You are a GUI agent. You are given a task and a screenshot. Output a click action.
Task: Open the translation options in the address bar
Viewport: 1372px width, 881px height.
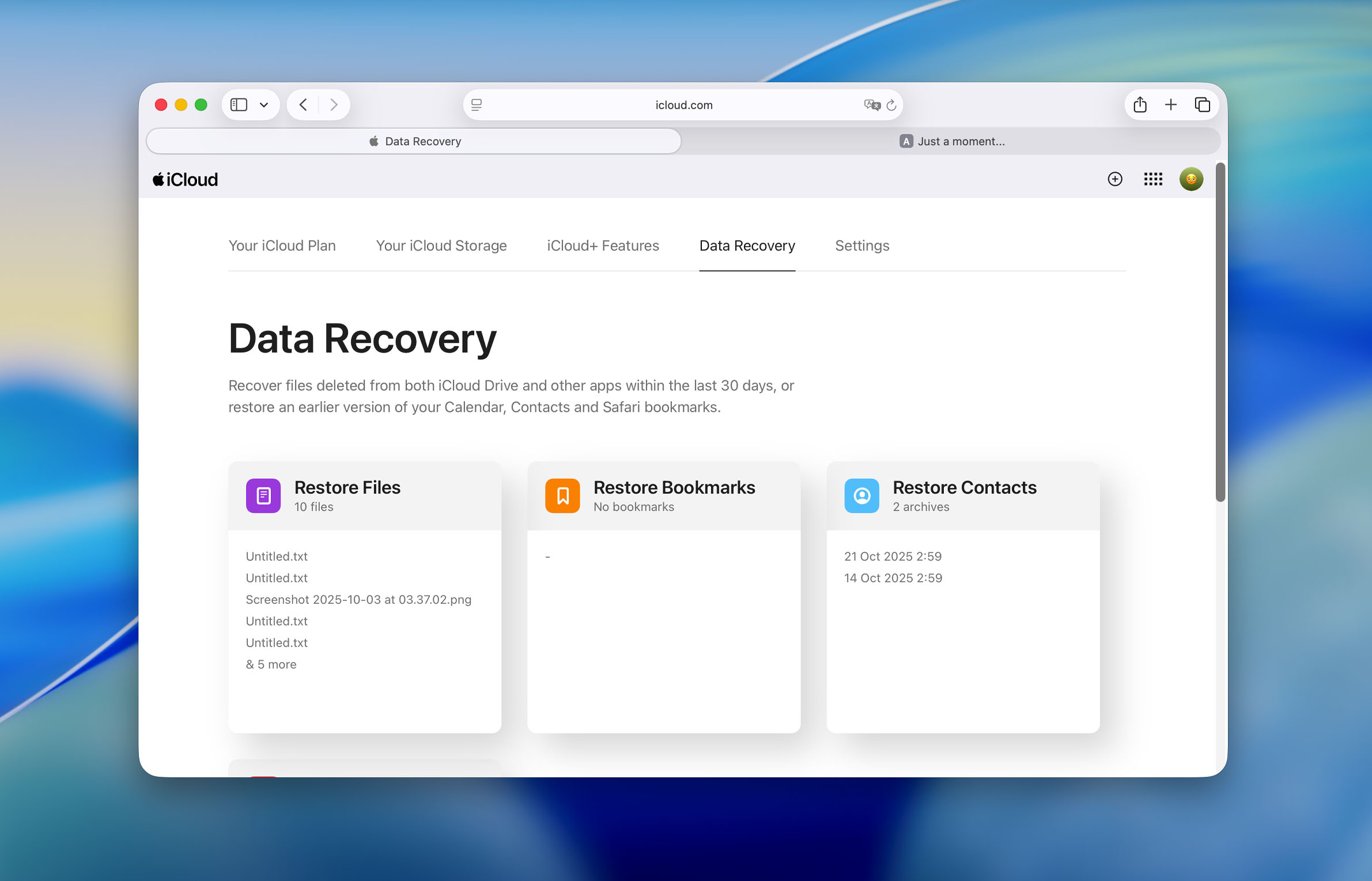tap(871, 105)
